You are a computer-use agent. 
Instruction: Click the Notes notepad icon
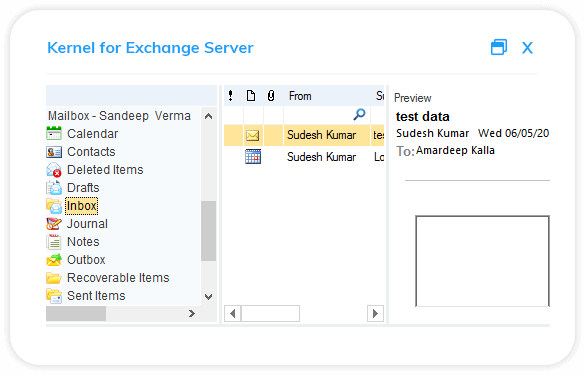pos(54,241)
